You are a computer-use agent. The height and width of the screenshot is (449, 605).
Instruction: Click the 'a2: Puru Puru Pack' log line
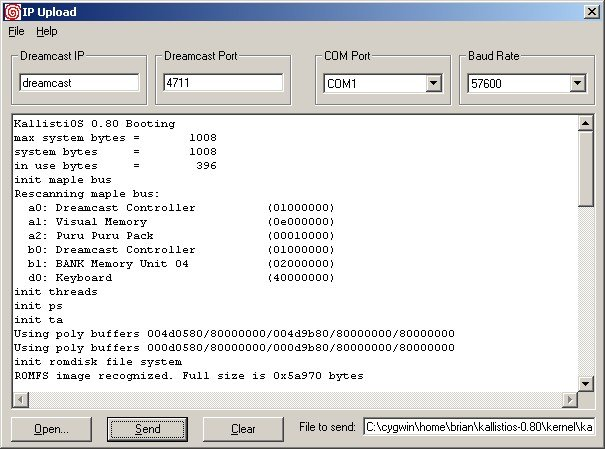click(181, 236)
